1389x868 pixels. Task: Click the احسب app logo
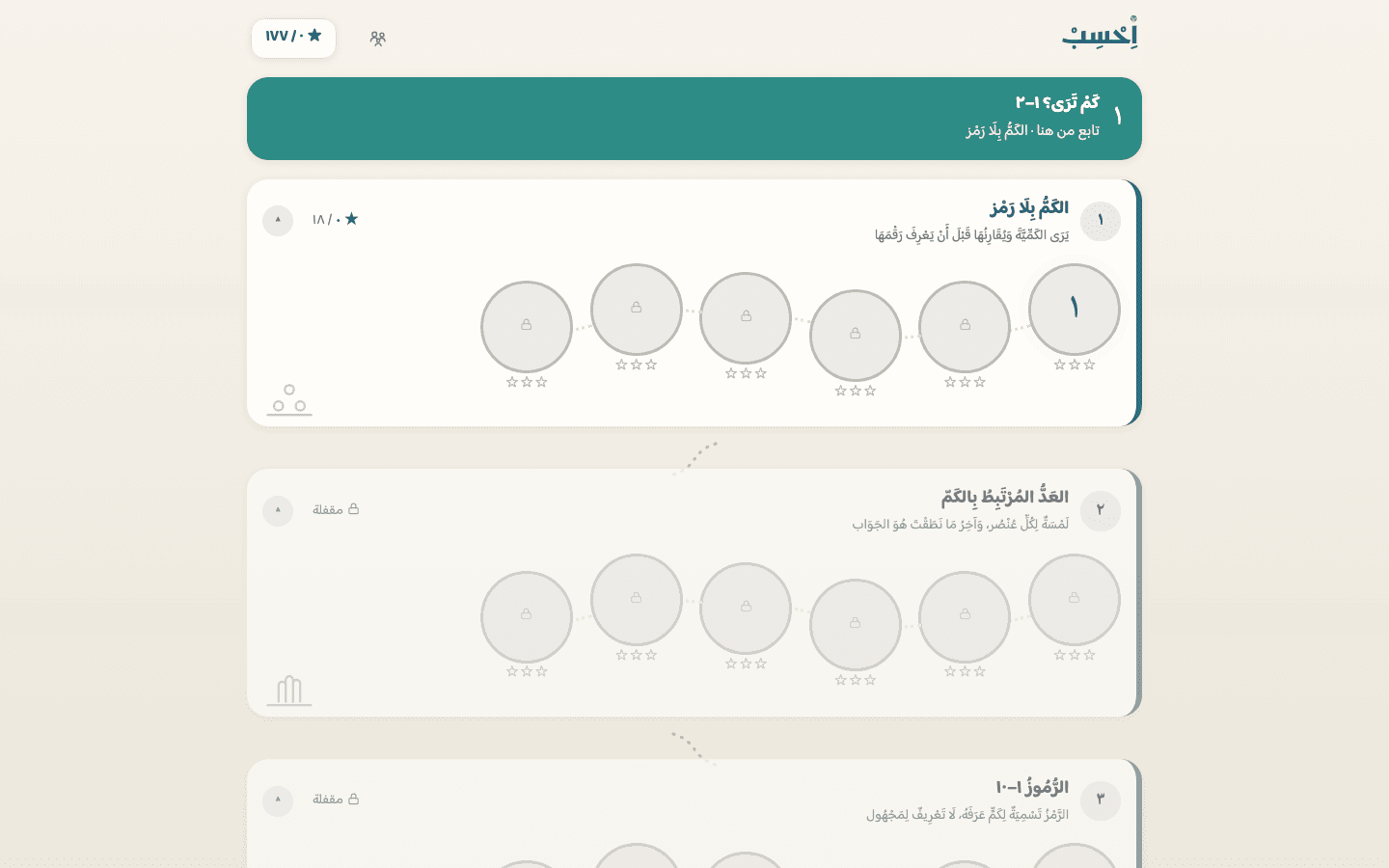1101,34
